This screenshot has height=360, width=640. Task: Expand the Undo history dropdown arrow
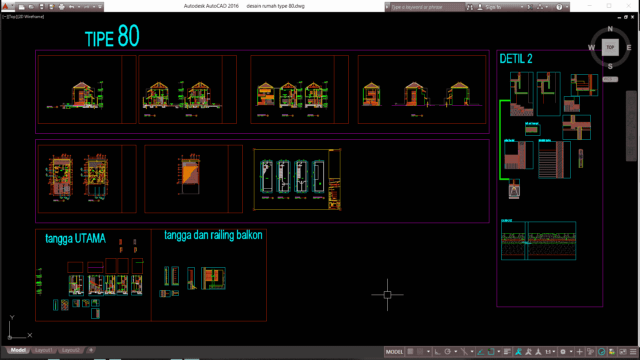click(79, 7)
